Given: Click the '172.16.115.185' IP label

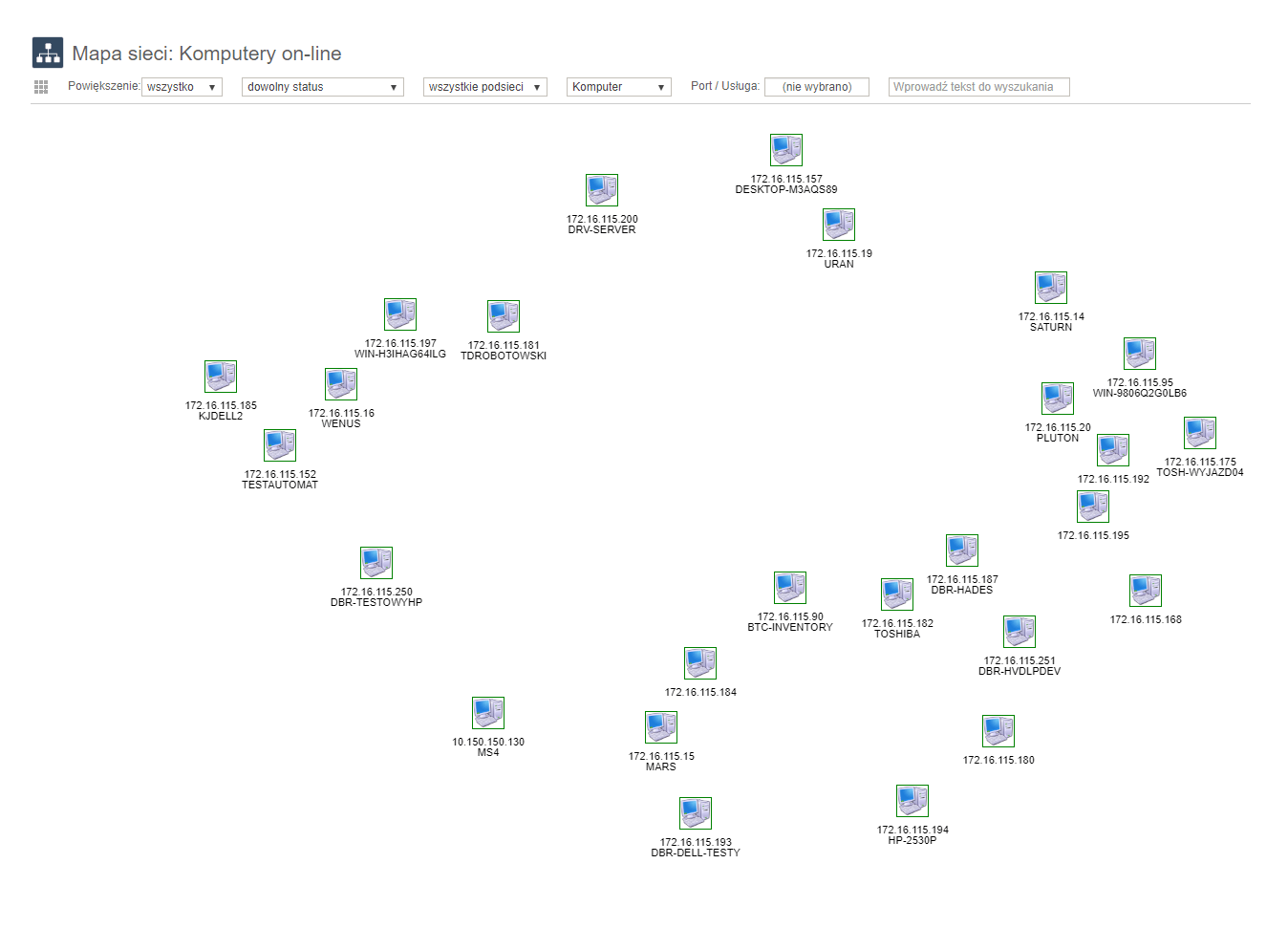Looking at the screenshot, I should (x=221, y=405).
